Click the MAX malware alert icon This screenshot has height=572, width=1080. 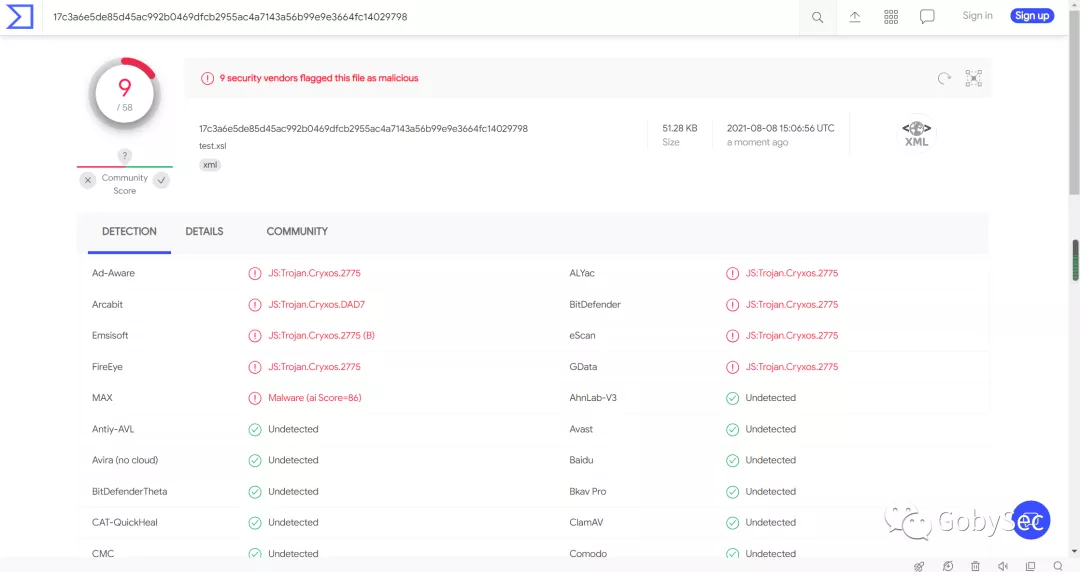(255, 398)
